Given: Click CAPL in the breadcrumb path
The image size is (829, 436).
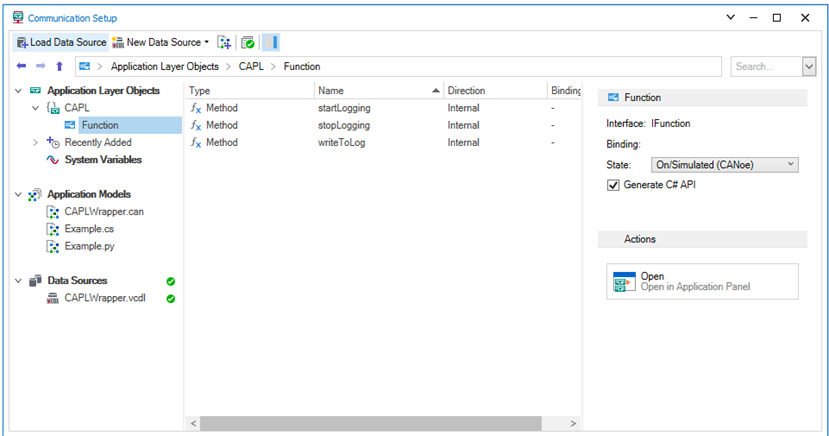Looking at the screenshot, I should click(250, 67).
